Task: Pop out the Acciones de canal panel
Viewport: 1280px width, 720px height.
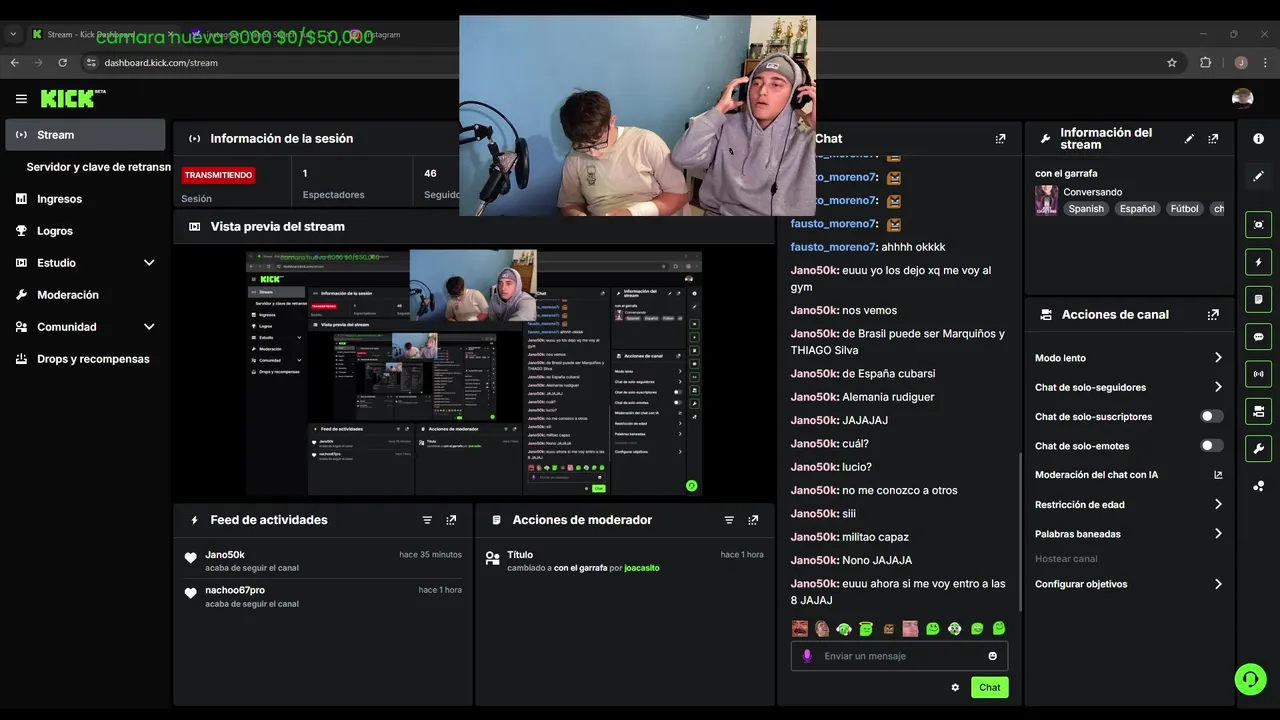Action: coord(1213,314)
